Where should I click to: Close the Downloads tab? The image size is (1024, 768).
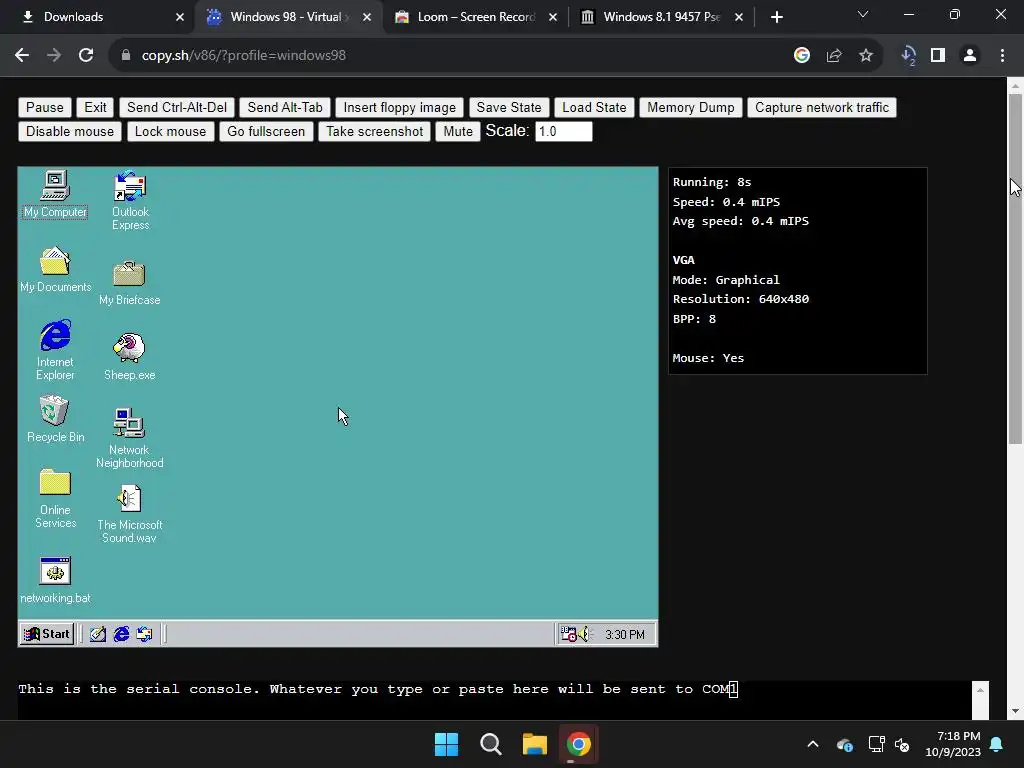(x=180, y=17)
